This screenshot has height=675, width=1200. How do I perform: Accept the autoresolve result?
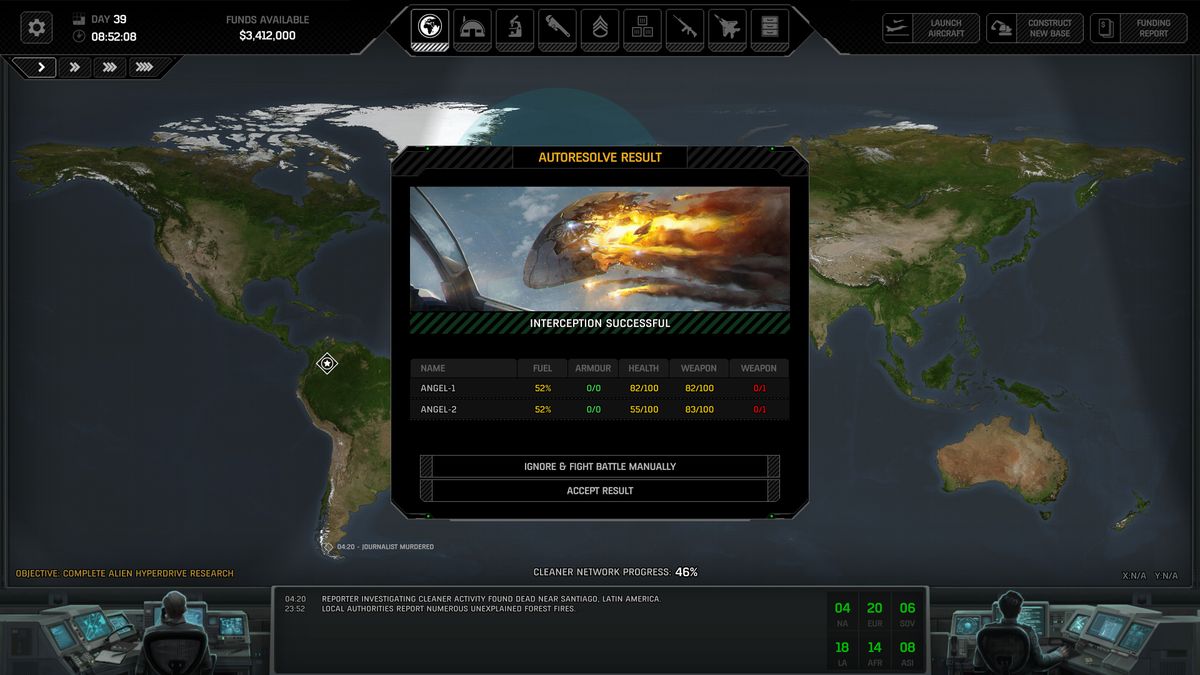(599, 490)
